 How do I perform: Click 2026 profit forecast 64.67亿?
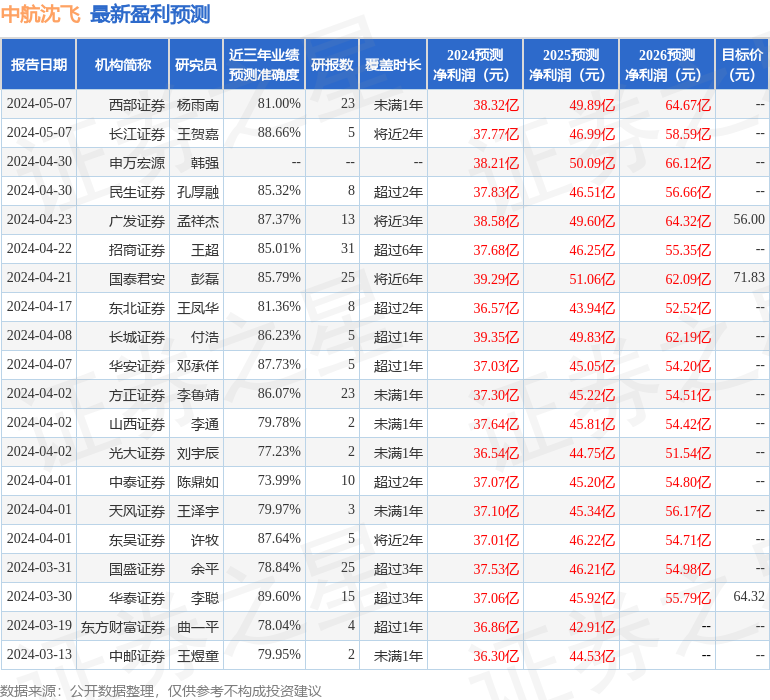coord(688,105)
